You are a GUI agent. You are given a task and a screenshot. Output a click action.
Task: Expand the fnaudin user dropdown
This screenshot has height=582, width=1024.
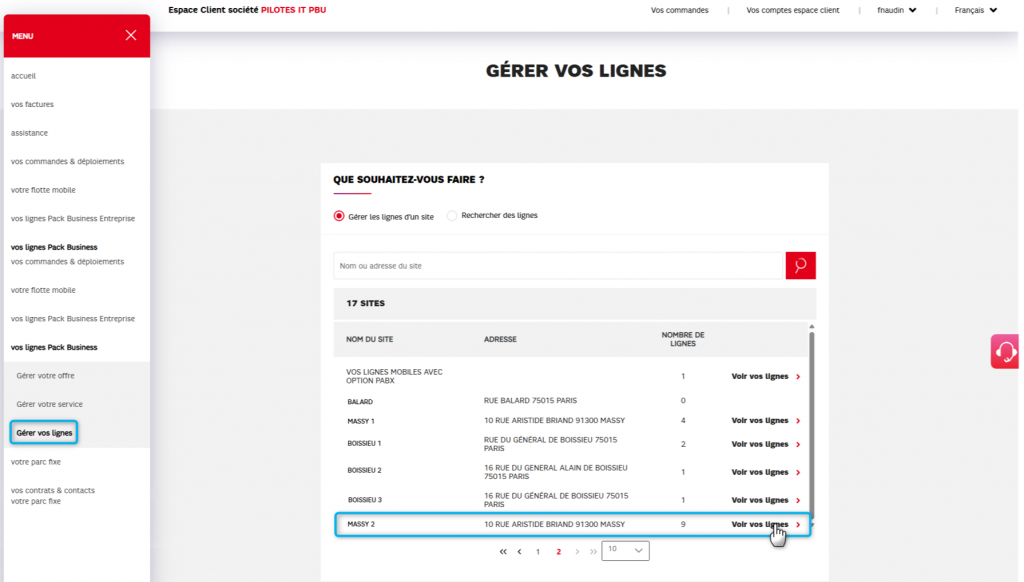pyautogui.click(x=897, y=10)
